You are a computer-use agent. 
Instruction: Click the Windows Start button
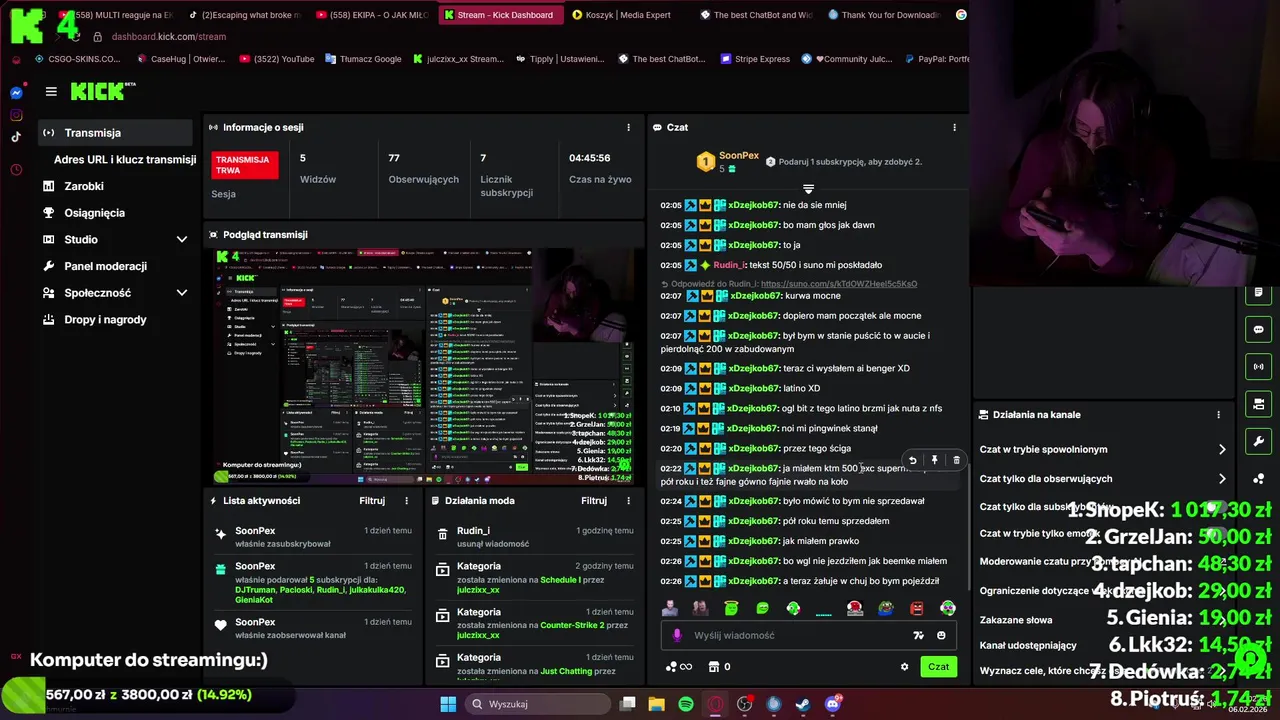[448, 704]
